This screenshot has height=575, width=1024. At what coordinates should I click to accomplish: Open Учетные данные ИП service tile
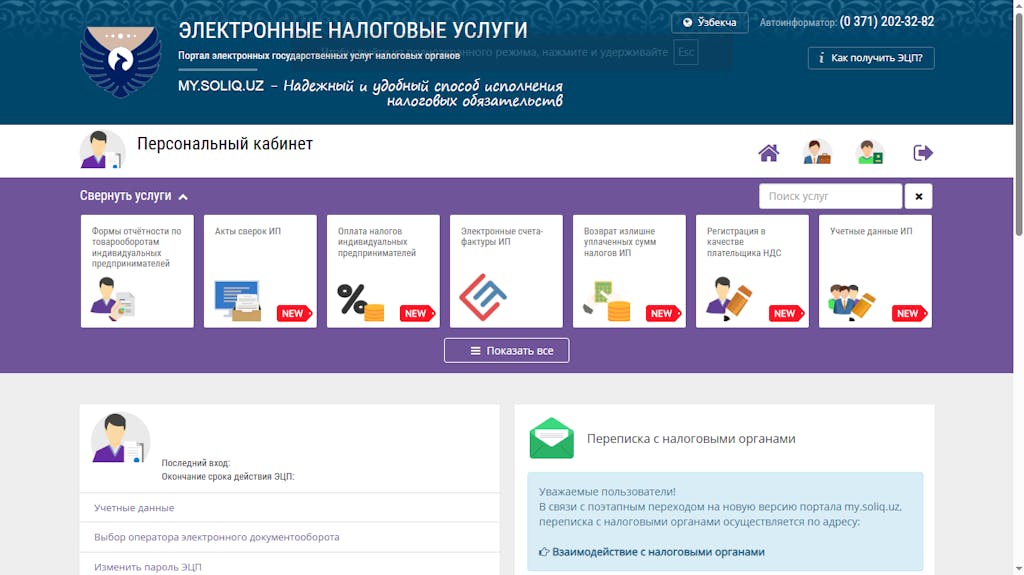(875, 271)
